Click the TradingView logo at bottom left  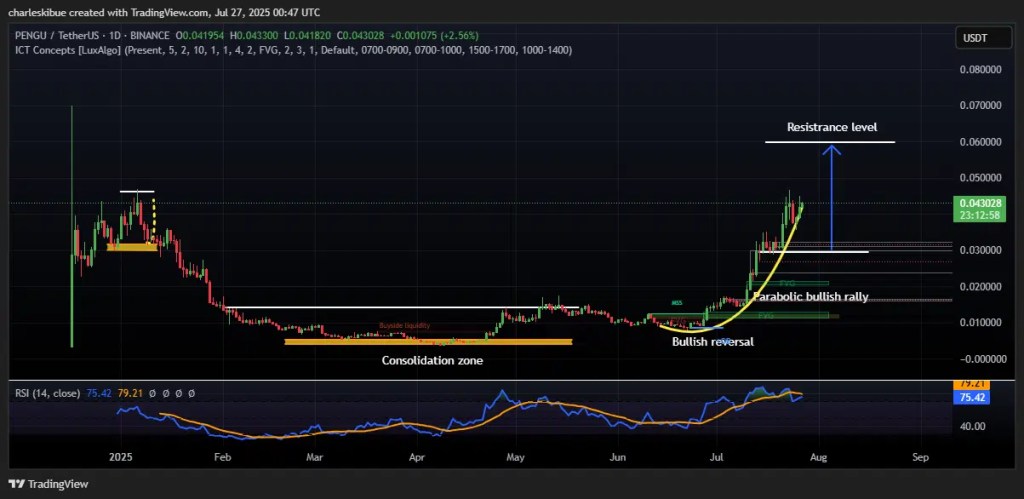click(x=50, y=484)
